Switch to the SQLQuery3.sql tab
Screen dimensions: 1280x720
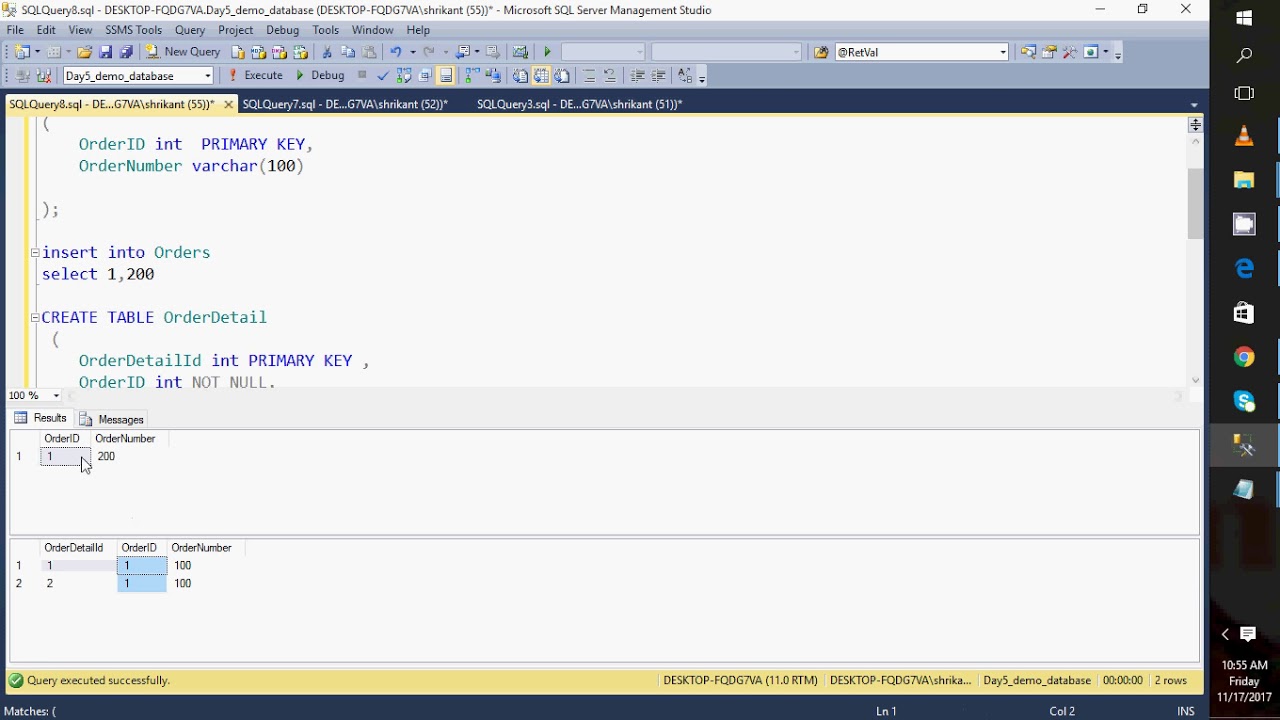point(580,104)
